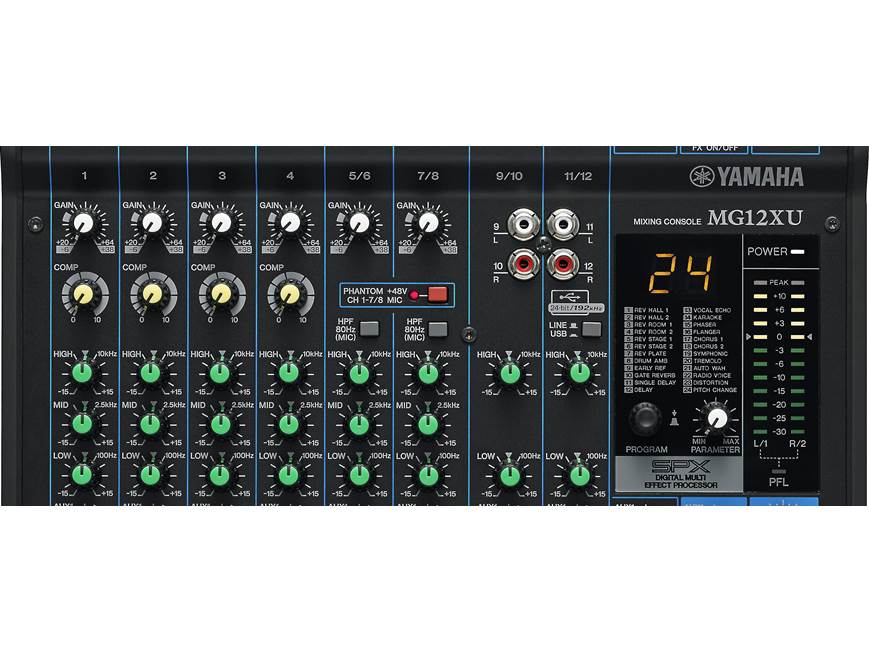Adjust the COMP knob on channel 2
The height and width of the screenshot is (652, 869).
click(152, 295)
